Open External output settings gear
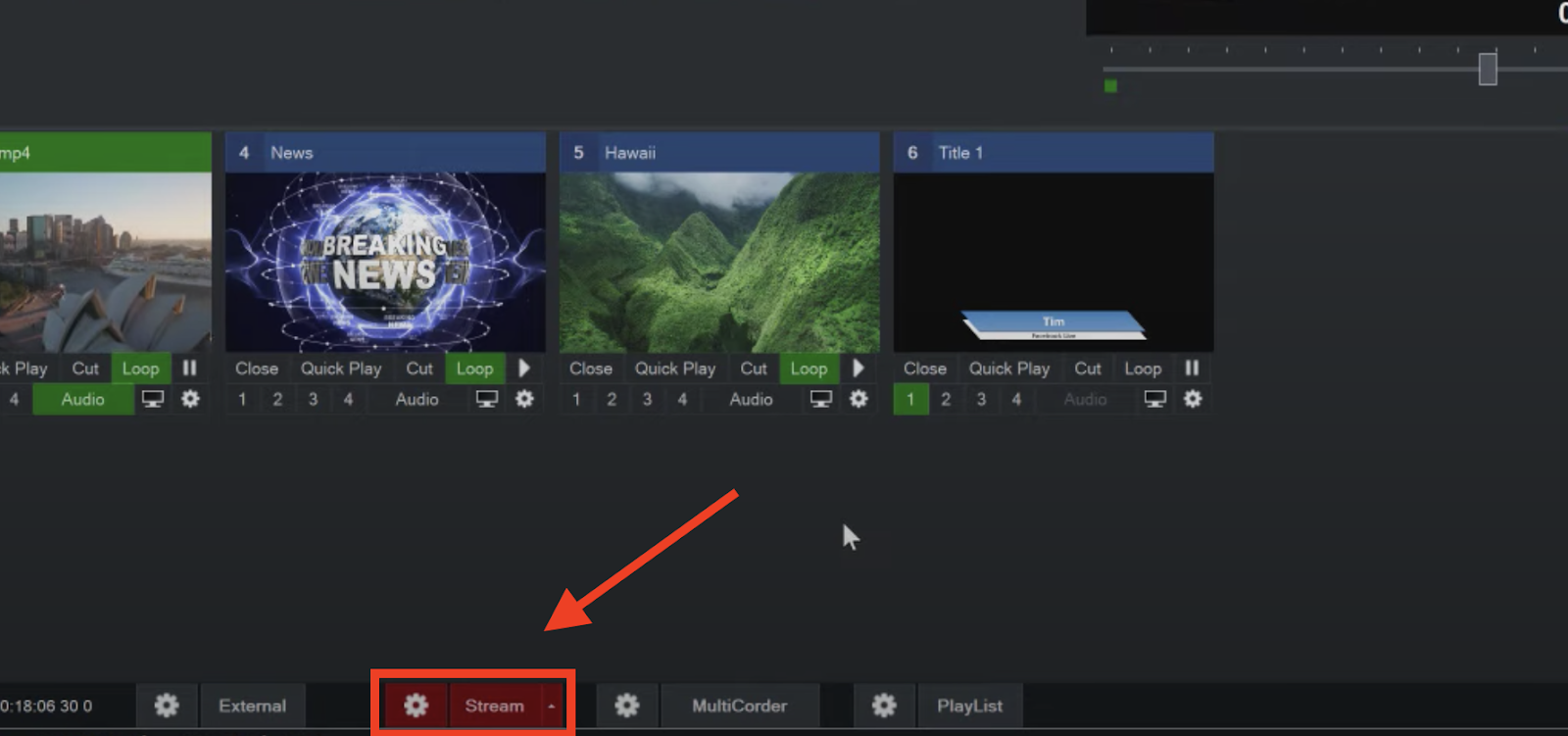1568x736 pixels. click(167, 706)
